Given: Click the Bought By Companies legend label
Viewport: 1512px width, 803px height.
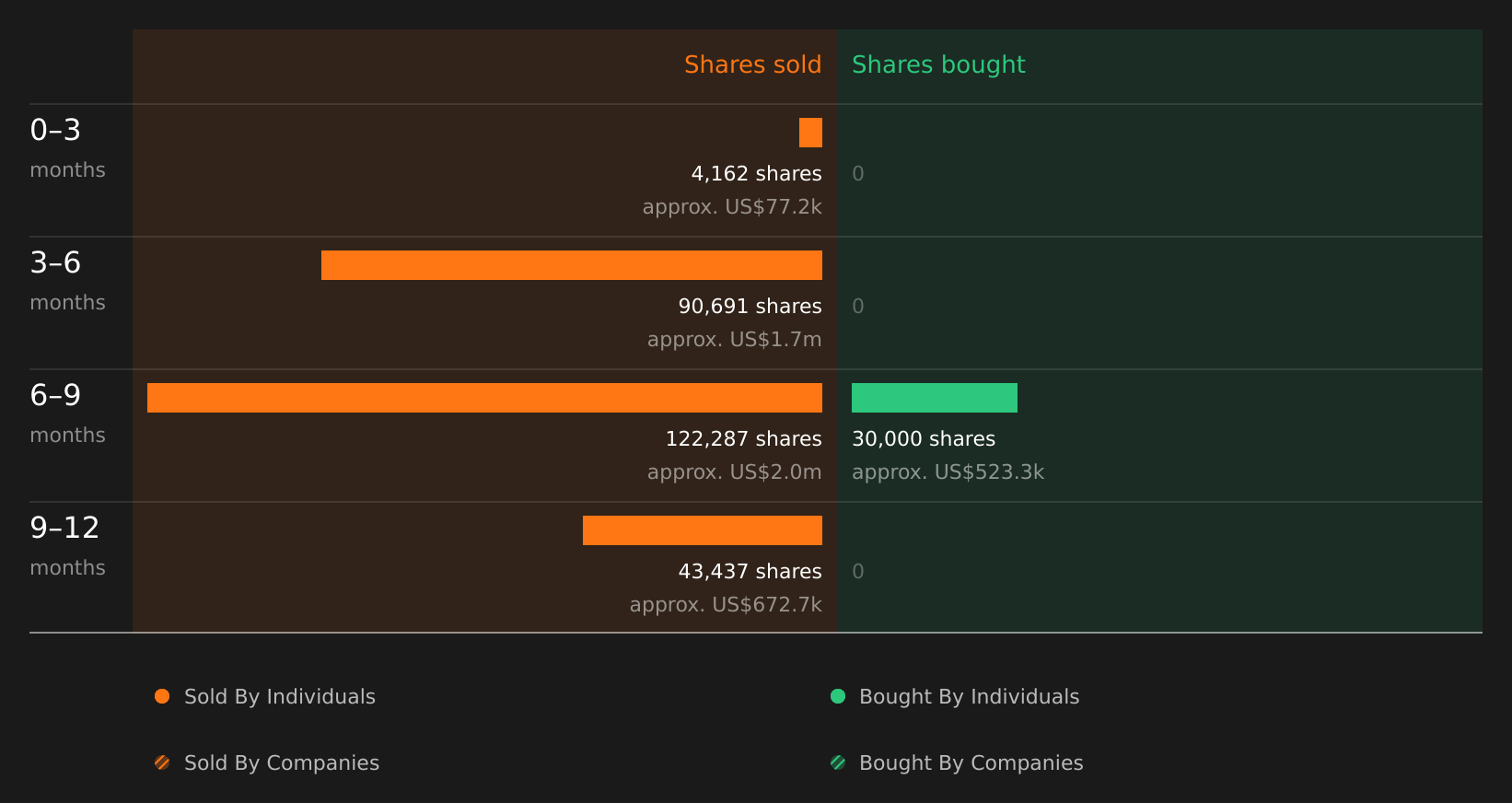Looking at the screenshot, I should [x=971, y=762].
